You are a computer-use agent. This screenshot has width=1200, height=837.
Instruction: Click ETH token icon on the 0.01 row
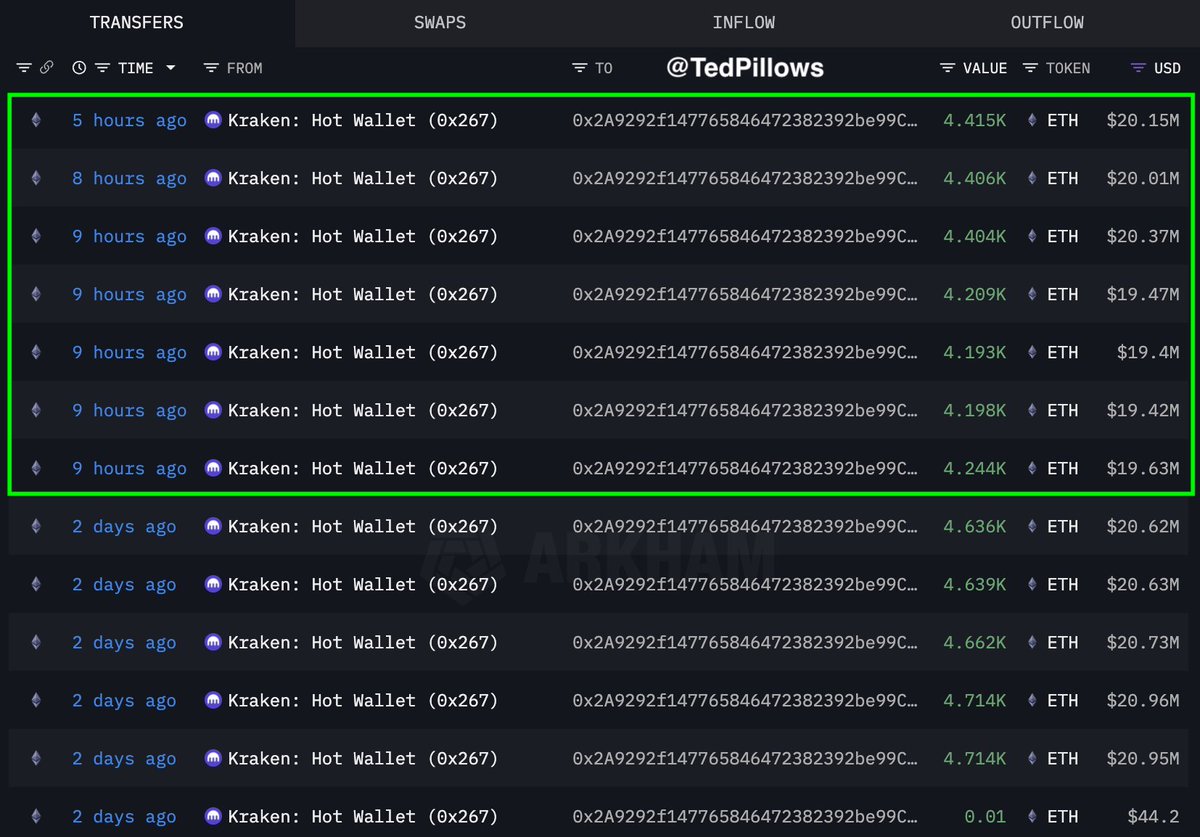tap(1032, 816)
